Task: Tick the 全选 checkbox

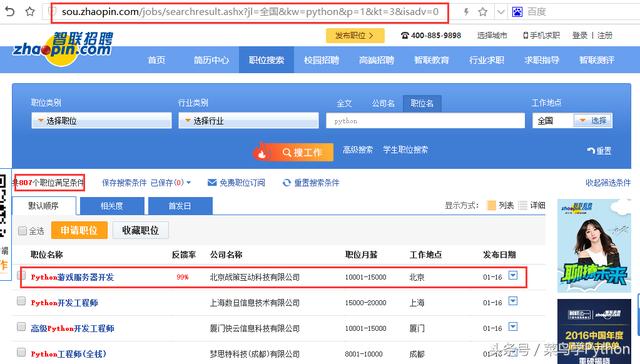Action: pos(22,231)
